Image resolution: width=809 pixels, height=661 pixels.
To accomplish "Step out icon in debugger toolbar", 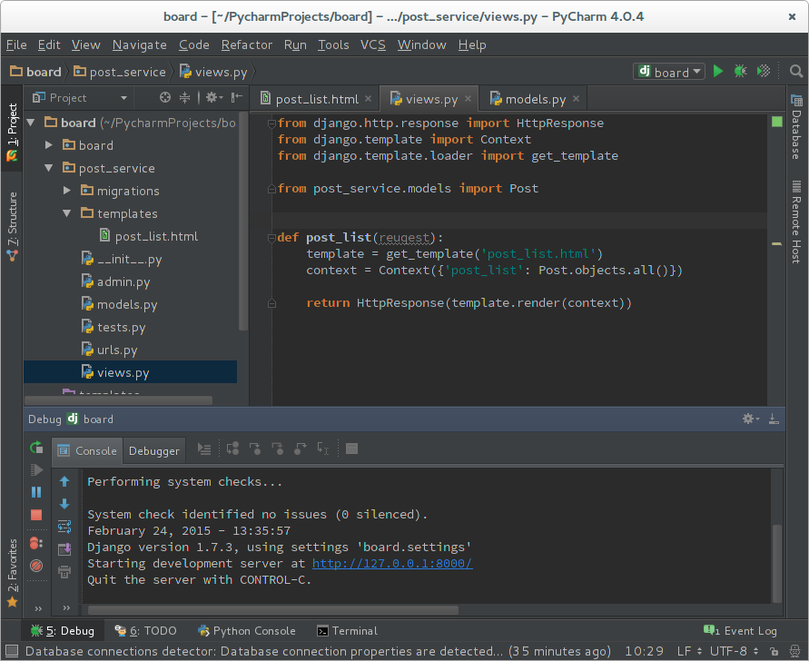I will click(x=300, y=449).
